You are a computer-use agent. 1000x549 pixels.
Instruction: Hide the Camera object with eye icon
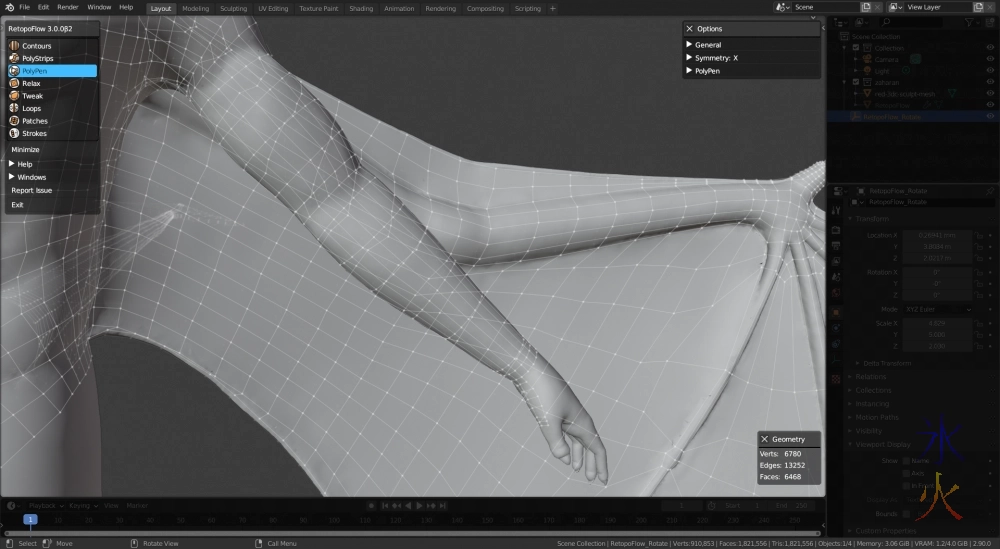click(988, 59)
